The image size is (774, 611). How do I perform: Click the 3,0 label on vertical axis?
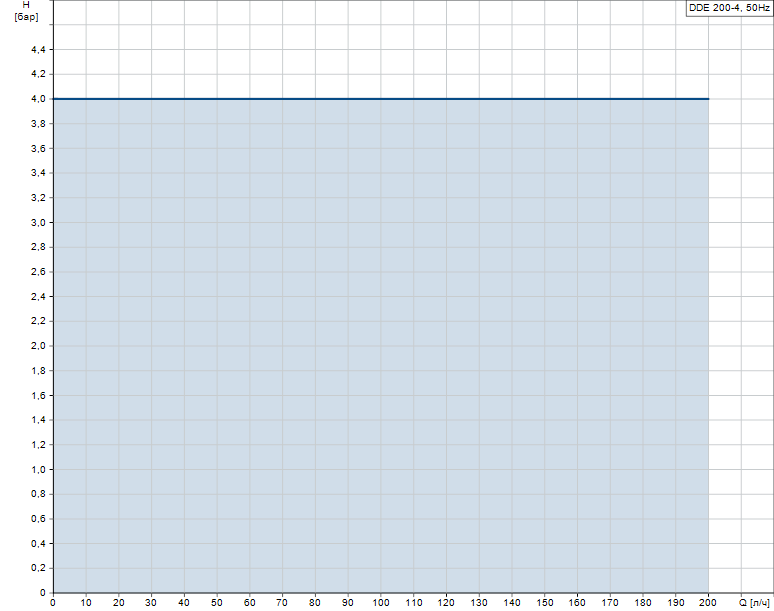[x=38, y=223]
